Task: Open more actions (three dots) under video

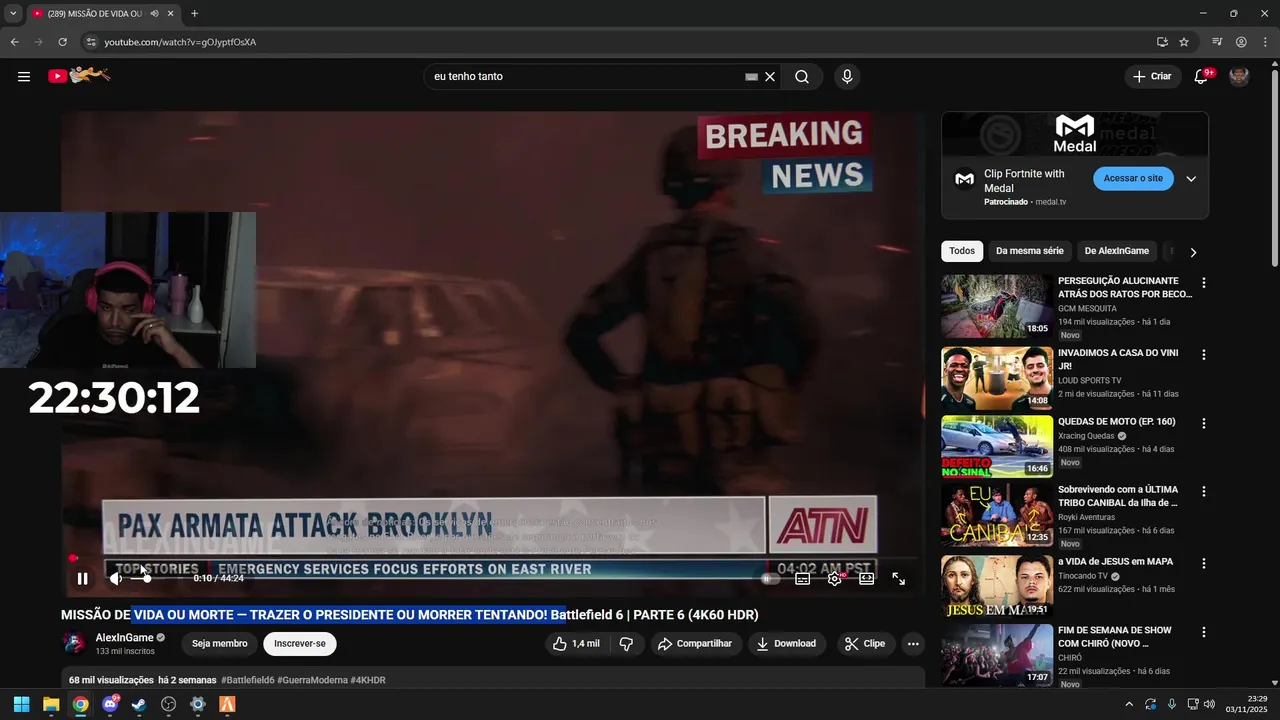Action: coord(913,643)
